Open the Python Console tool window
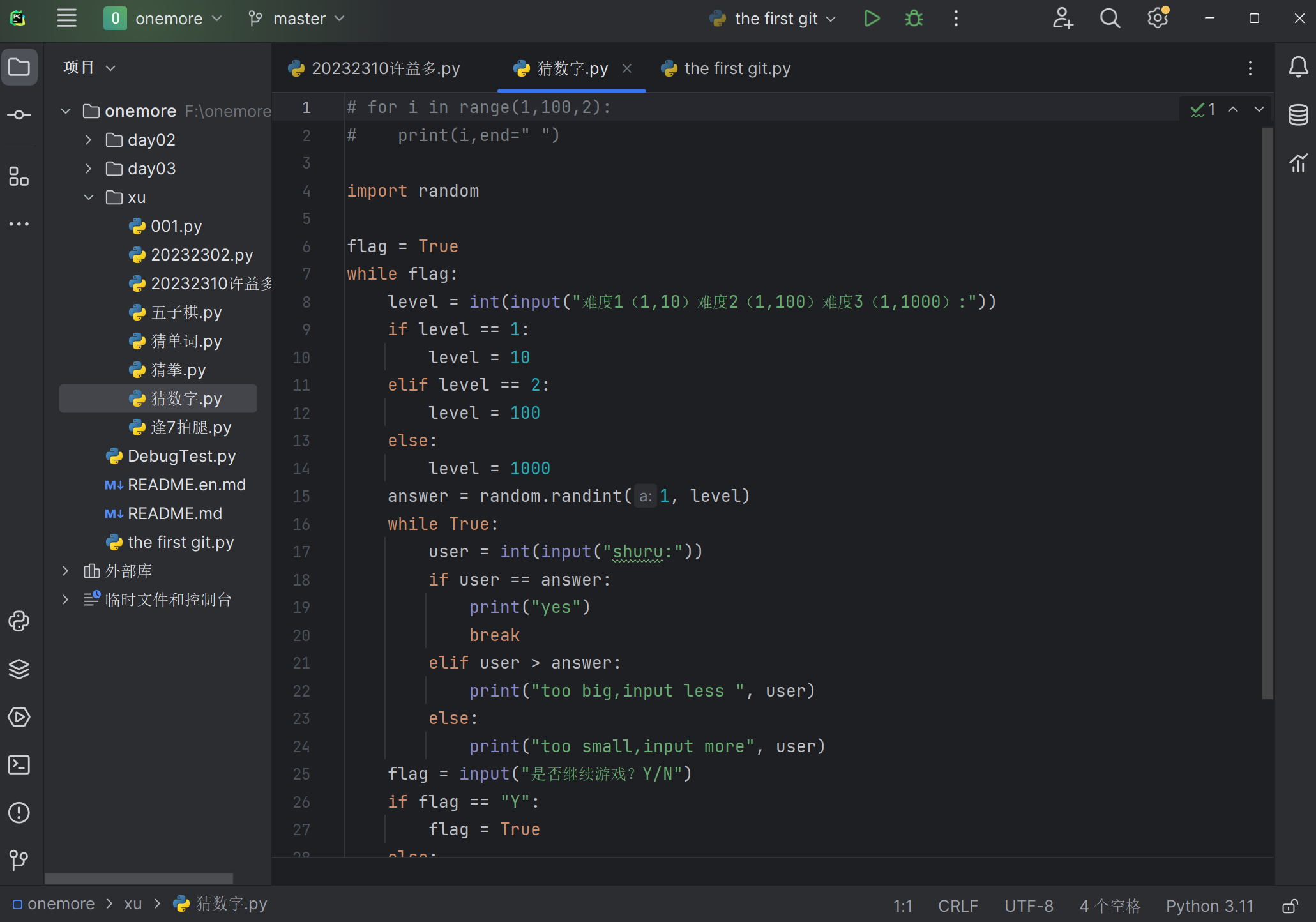The height and width of the screenshot is (922, 1316). (x=19, y=621)
